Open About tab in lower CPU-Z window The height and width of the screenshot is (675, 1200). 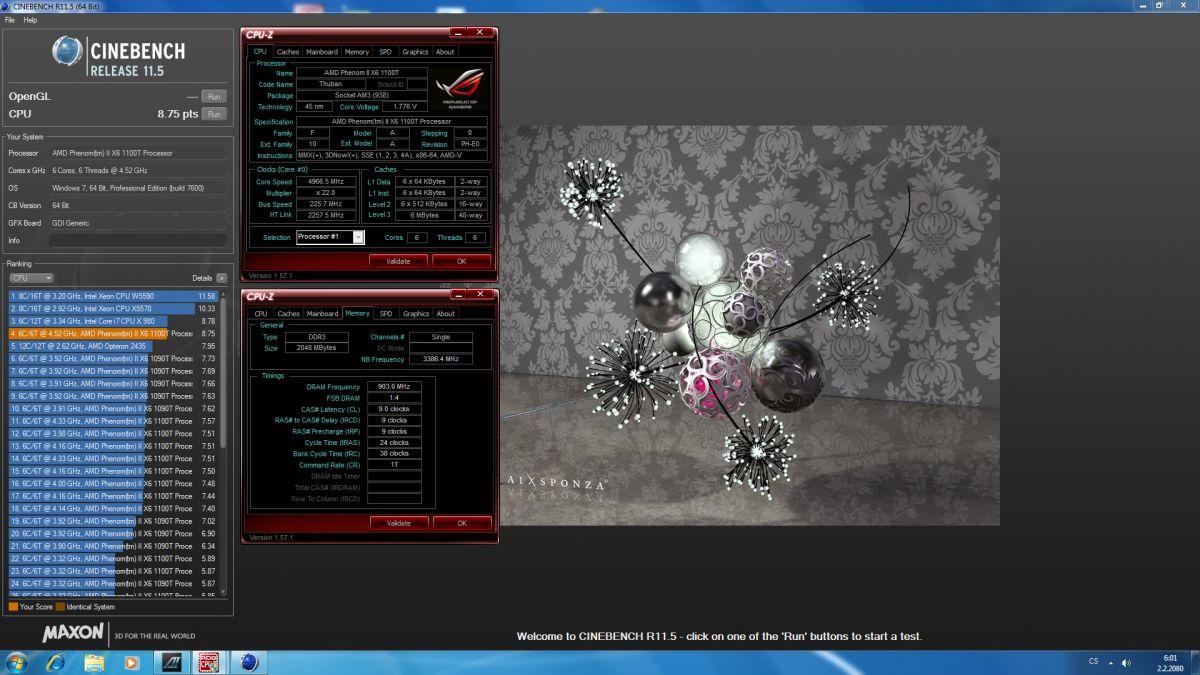pyautogui.click(x=445, y=314)
